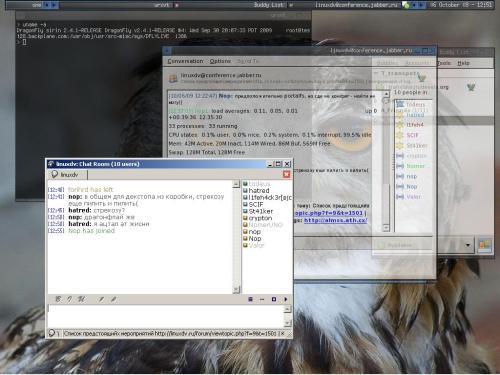
Task: Click voice icon next to nop in Pidgin list
Action: pyautogui.click(x=400, y=176)
